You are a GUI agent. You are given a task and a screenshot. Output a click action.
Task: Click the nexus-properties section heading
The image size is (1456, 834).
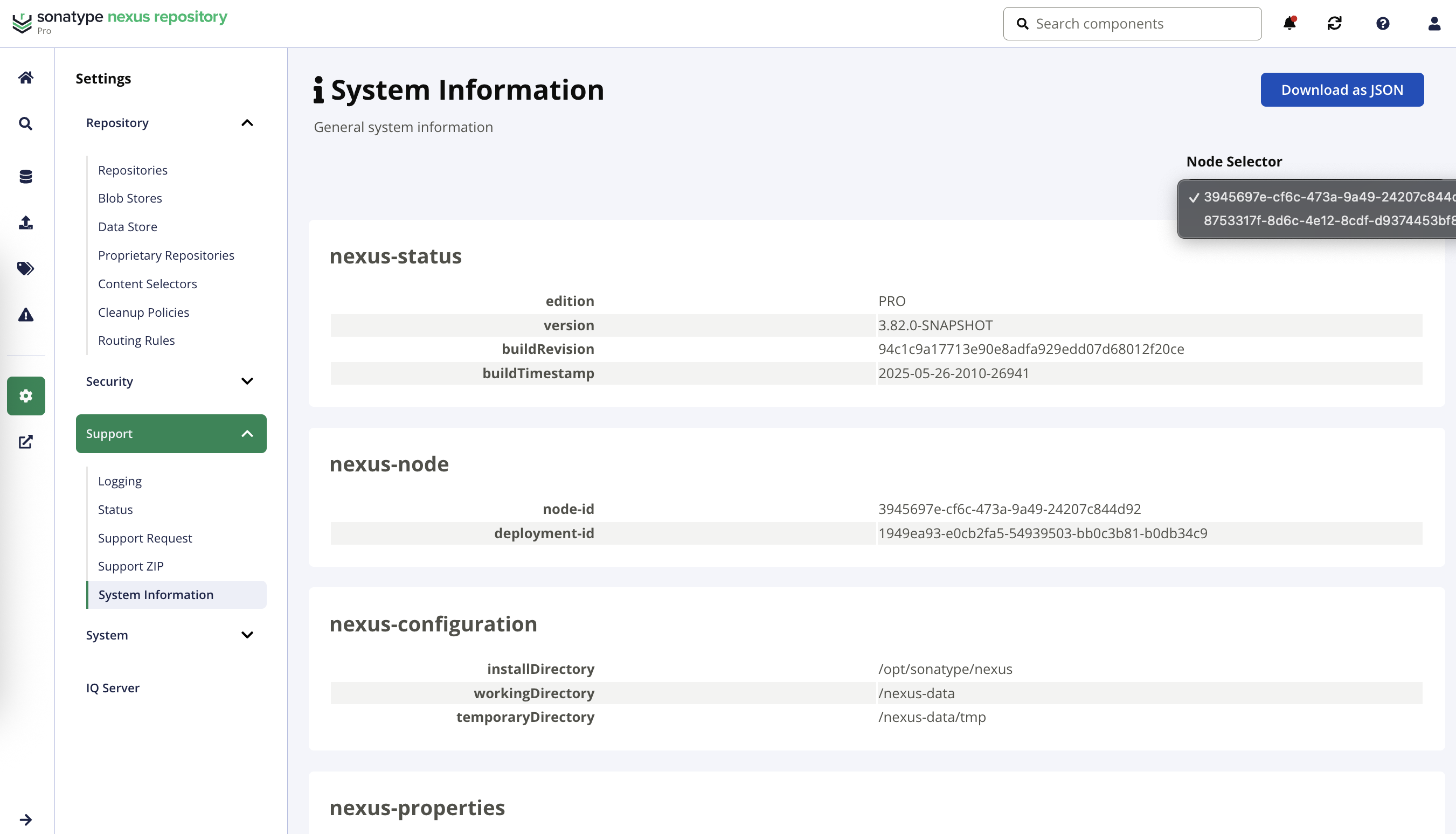coord(417,808)
